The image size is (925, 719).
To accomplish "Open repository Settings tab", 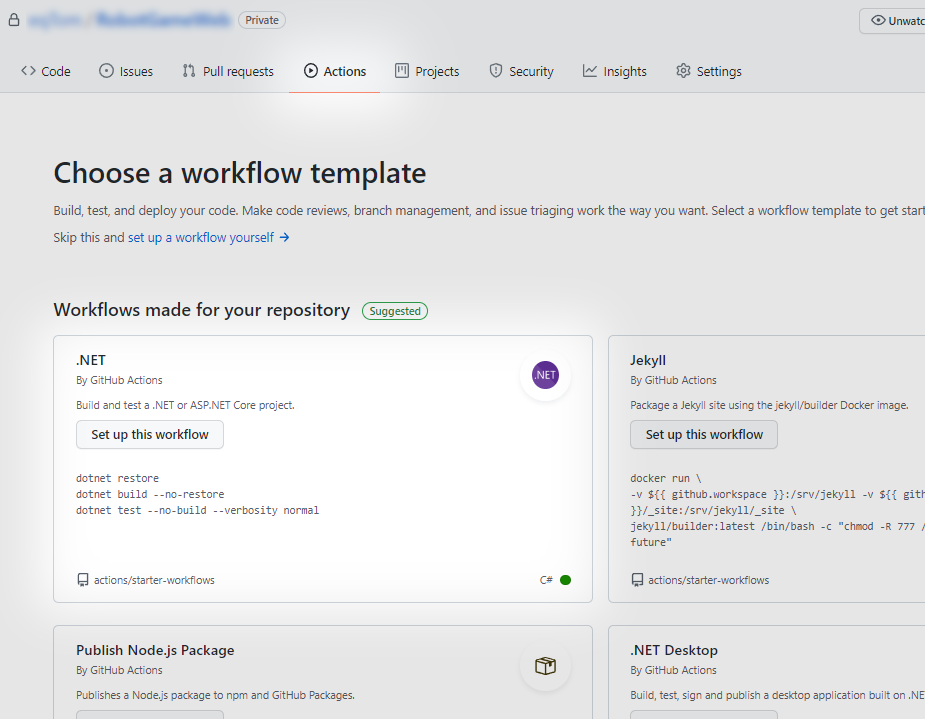I will click(709, 71).
